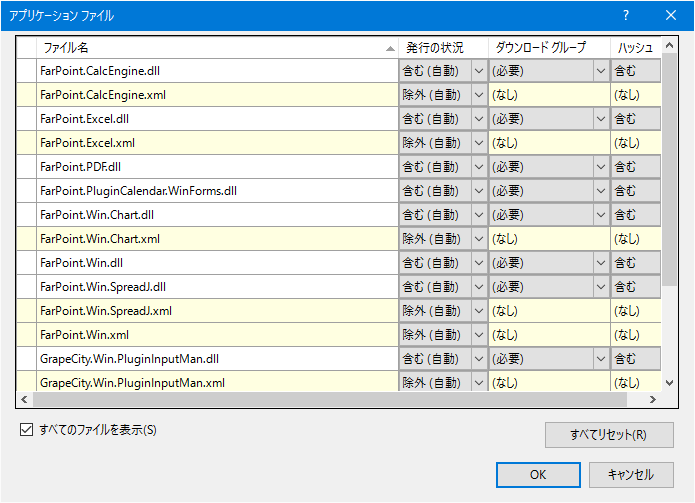Image resolution: width=695 pixels, height=503 pixels.
Task: Open download group dropdown for GrapeCity.Win.PluginInputMan.dll
Action: pos(601,359)
